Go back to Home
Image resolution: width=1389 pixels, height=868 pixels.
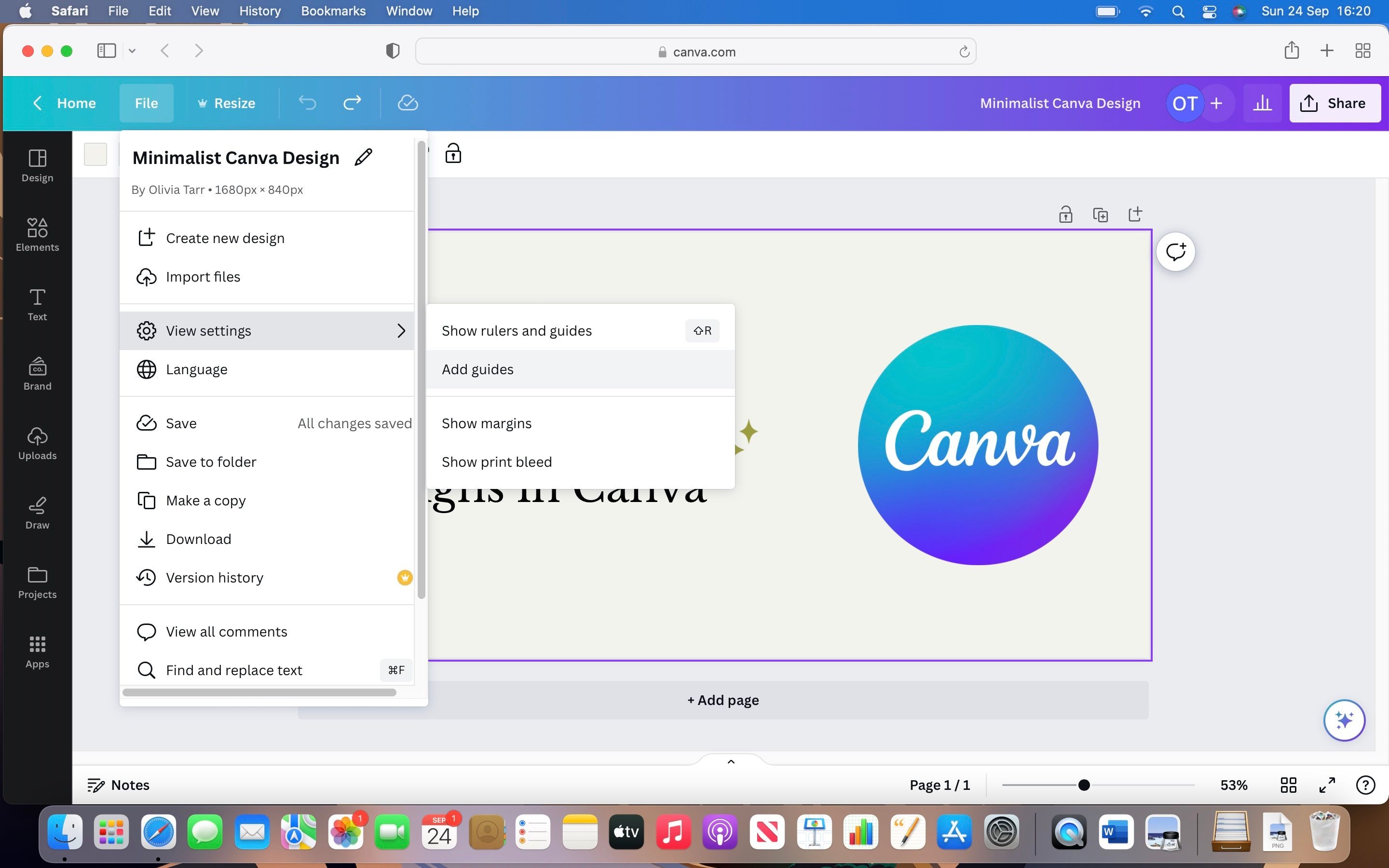64,103
